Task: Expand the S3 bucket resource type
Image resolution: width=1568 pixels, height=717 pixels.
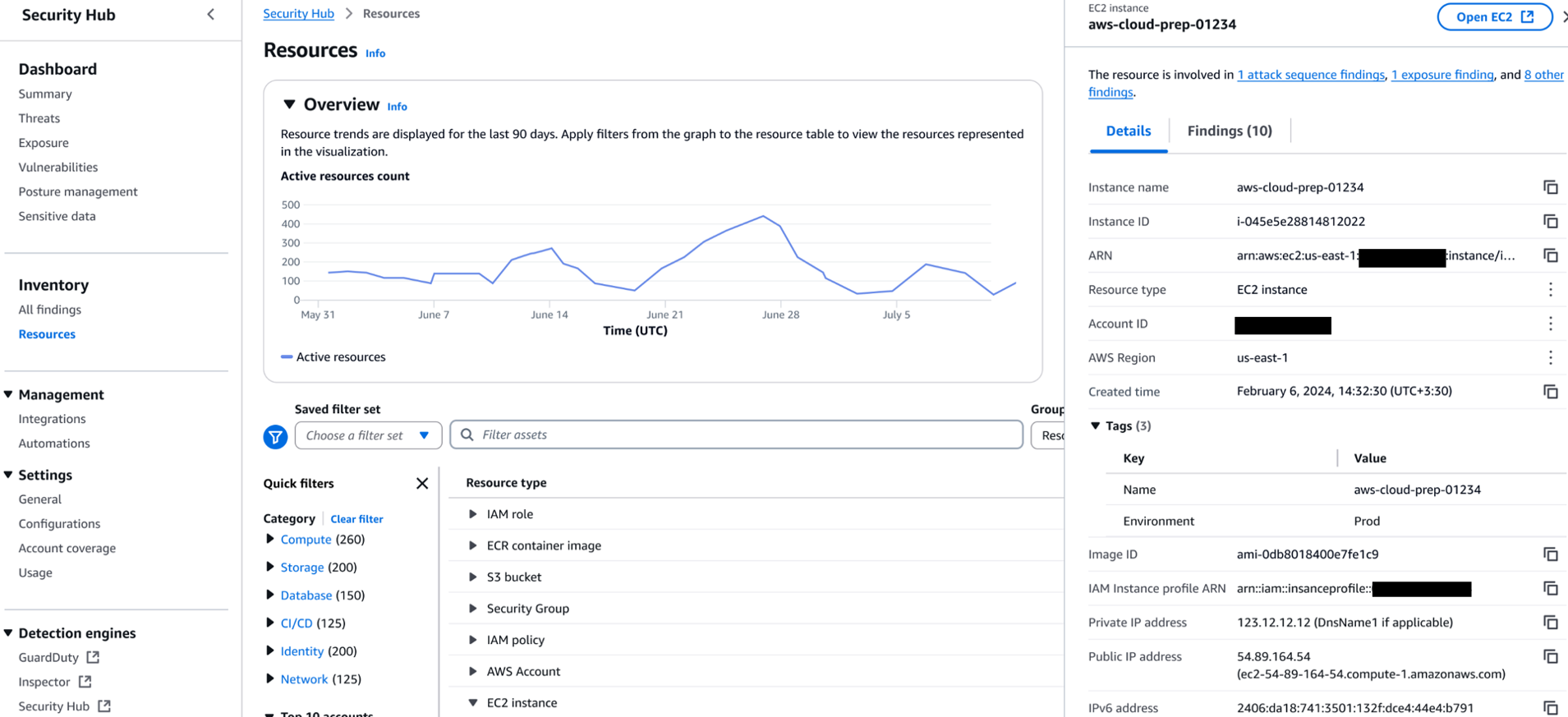Action: pos(473,577)
